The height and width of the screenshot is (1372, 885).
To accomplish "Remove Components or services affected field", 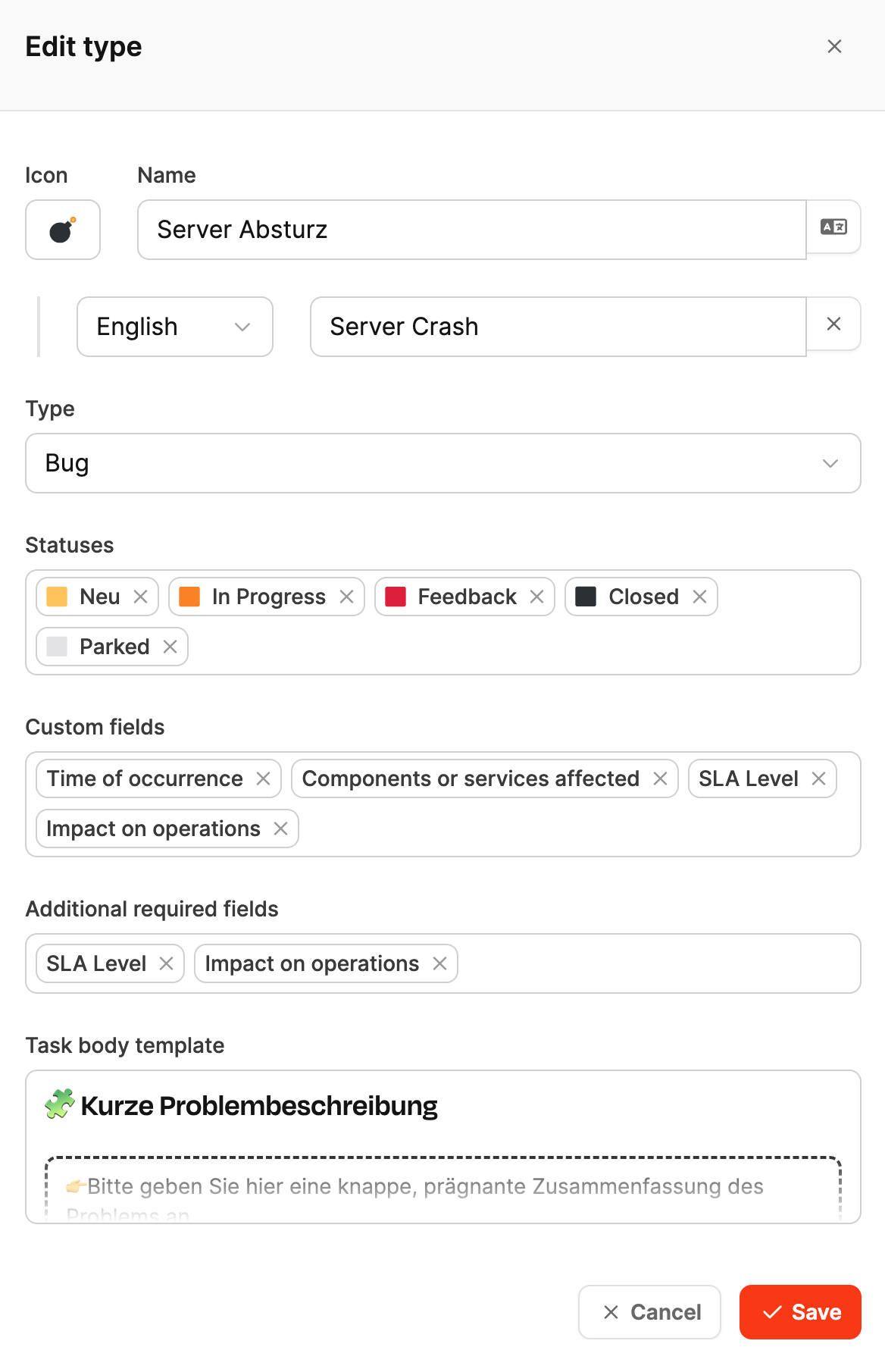I will (660, 778).
